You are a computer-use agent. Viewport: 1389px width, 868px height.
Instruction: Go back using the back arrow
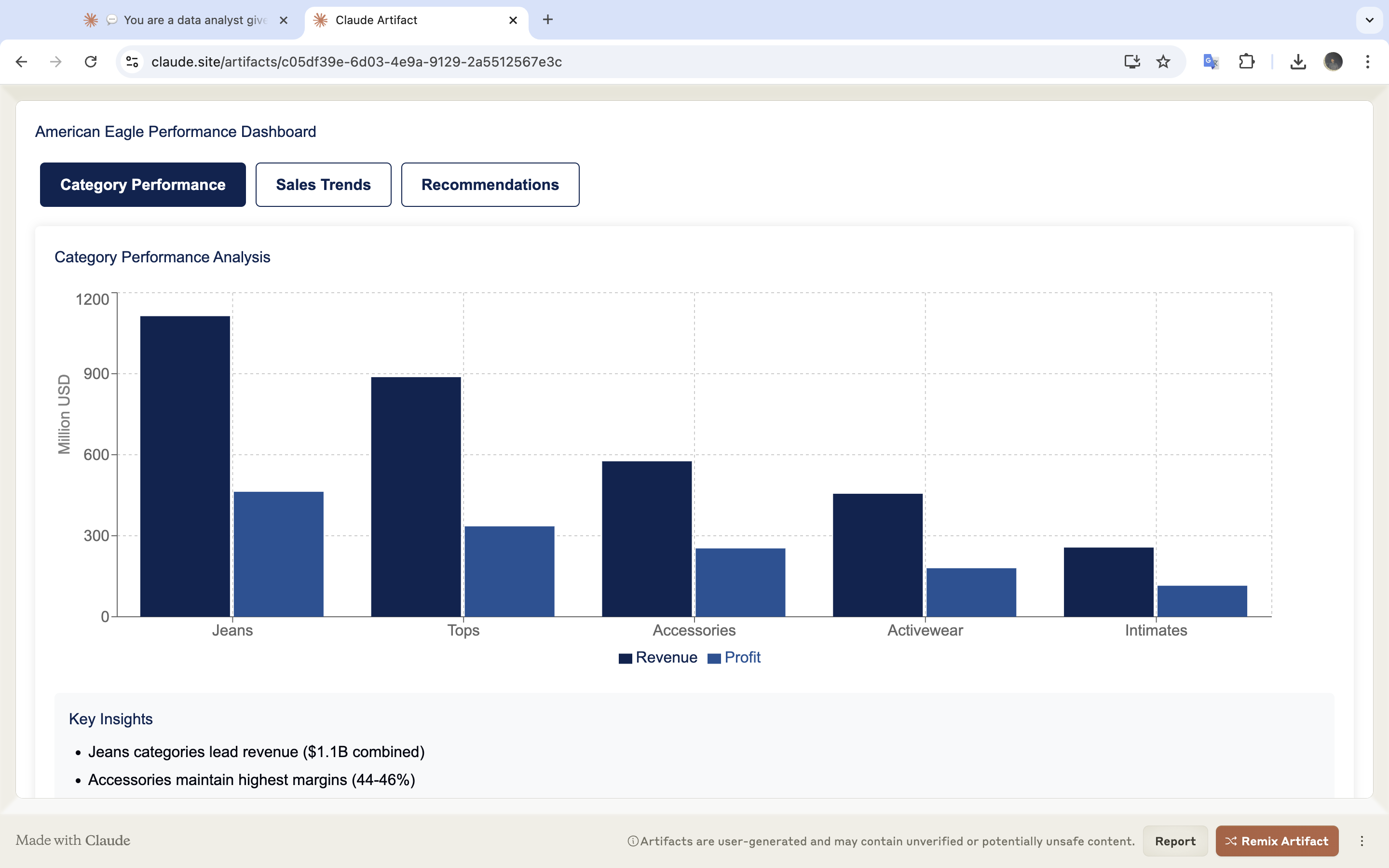[x=21, y=61]
